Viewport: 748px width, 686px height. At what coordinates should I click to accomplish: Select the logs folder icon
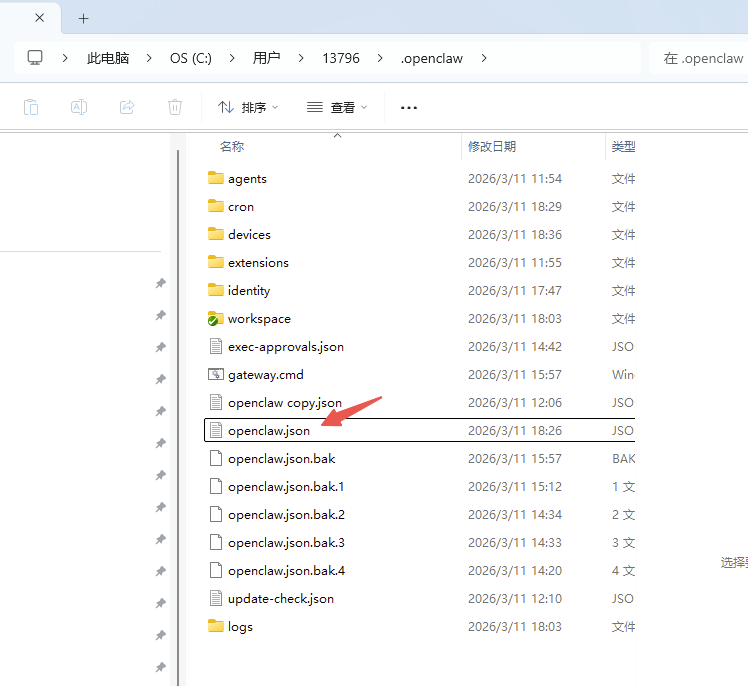(x=216, y=626)
